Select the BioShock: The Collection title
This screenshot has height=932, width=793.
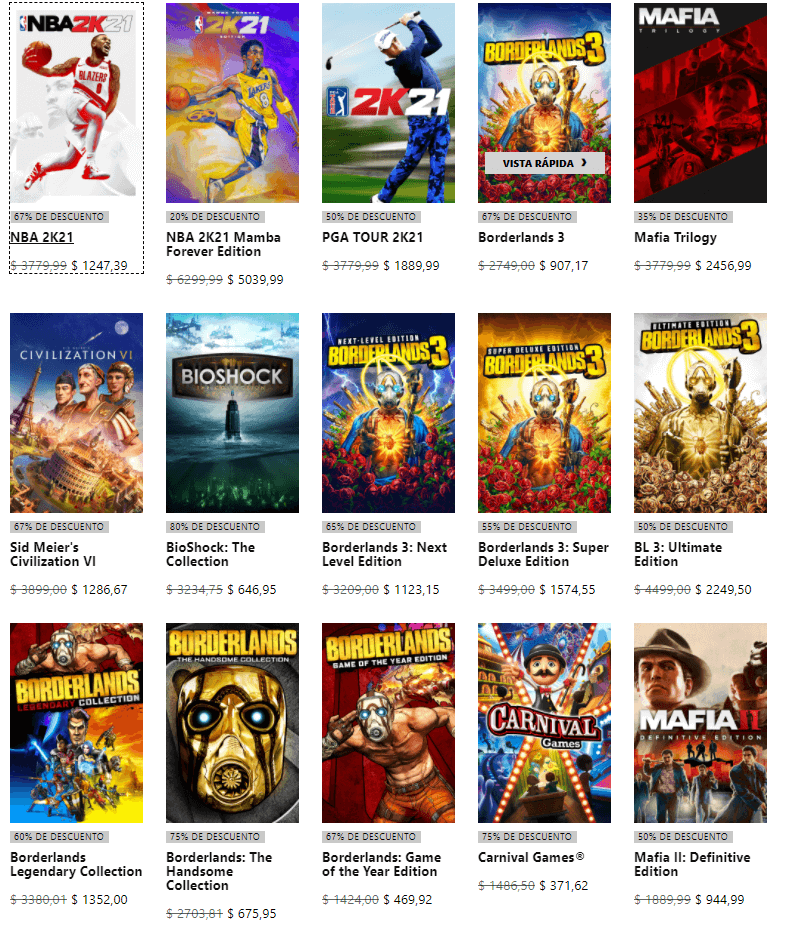[x=210, y=554]
